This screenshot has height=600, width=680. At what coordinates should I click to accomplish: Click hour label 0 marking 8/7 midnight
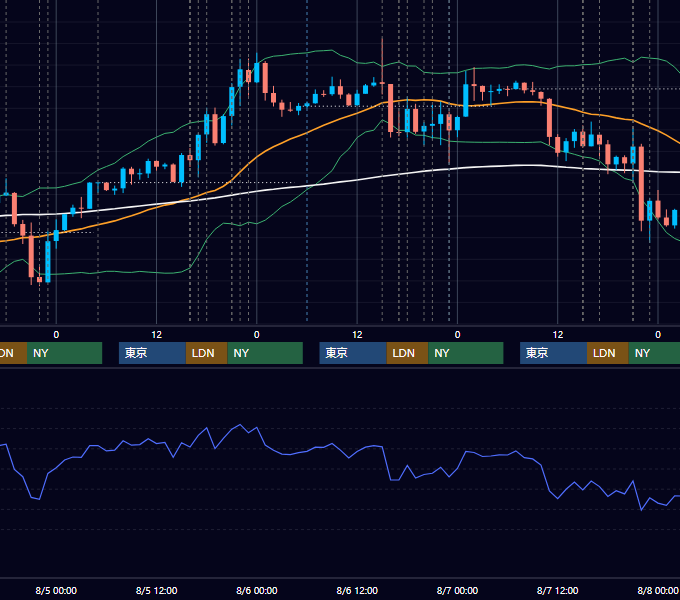[457, 335]
